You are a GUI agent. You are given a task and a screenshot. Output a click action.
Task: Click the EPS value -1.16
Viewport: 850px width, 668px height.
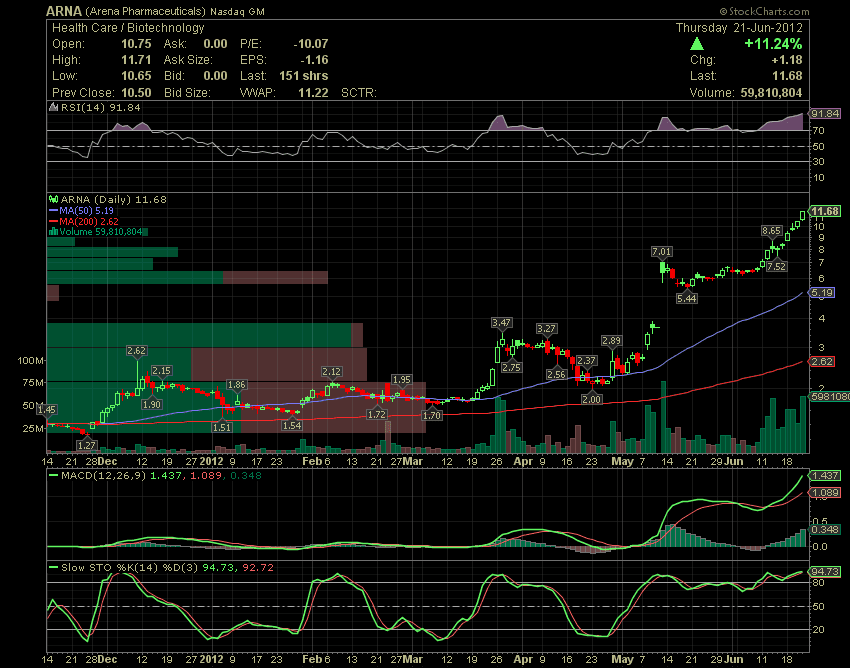314,60
